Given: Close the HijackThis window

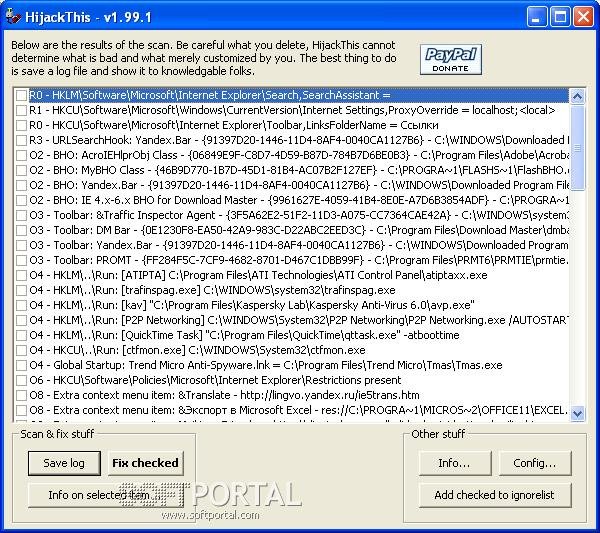Looking at the screenshot, I should [x=584, y=17].
